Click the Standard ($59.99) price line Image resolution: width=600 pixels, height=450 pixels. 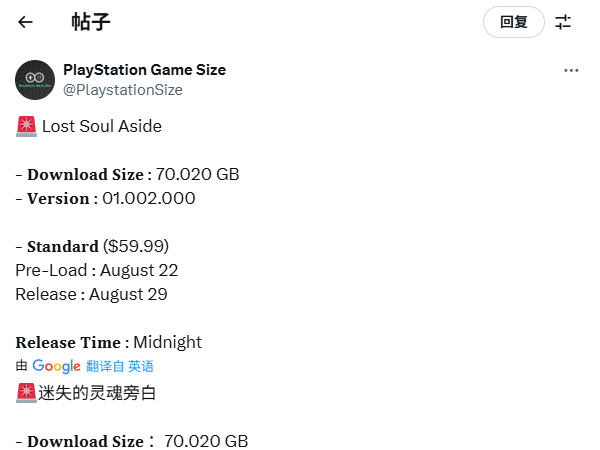pyautogui.click(x=92, y=246)
